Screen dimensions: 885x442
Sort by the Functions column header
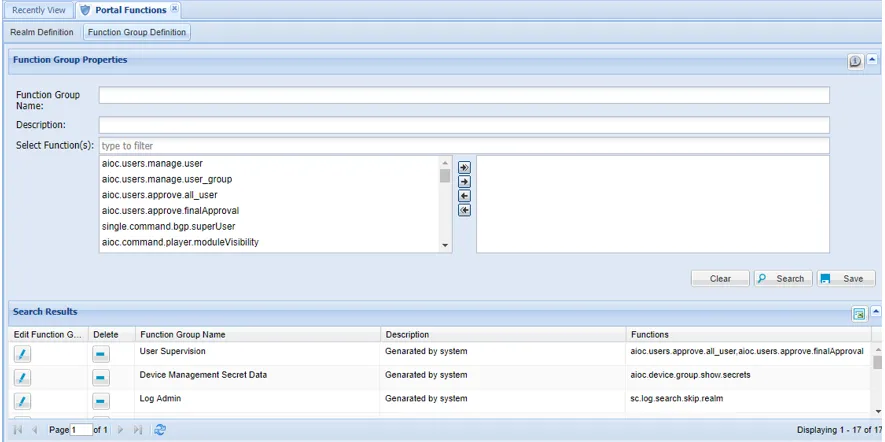click(x=748, y=334)
